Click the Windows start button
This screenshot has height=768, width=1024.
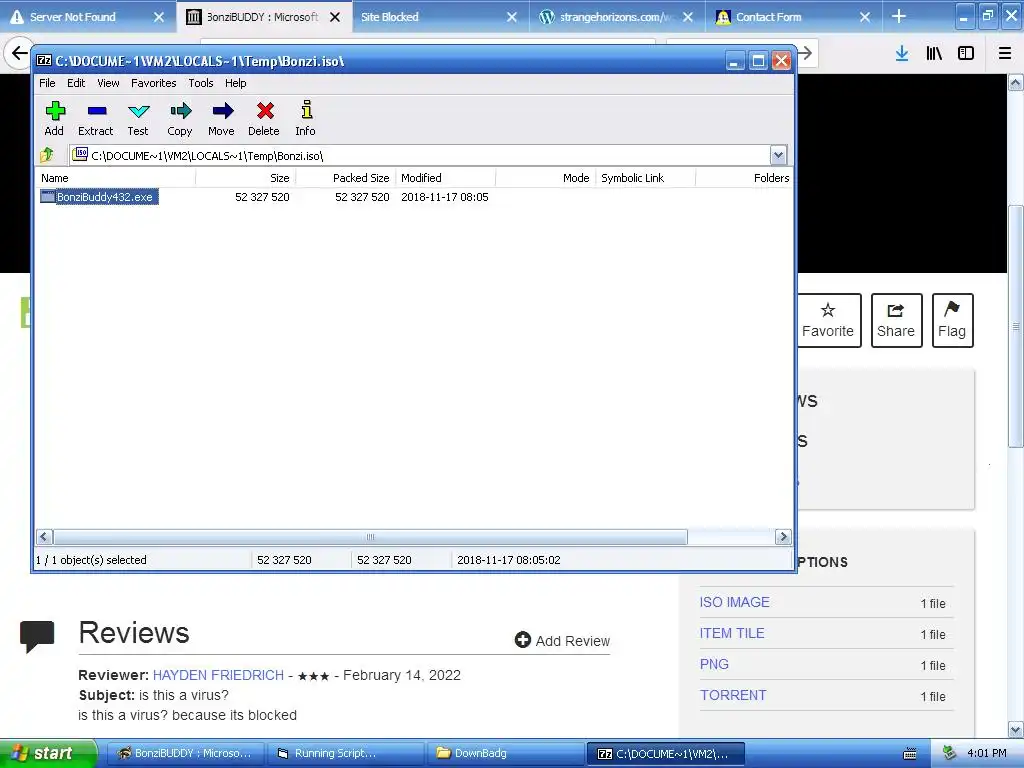pos(48,754)
